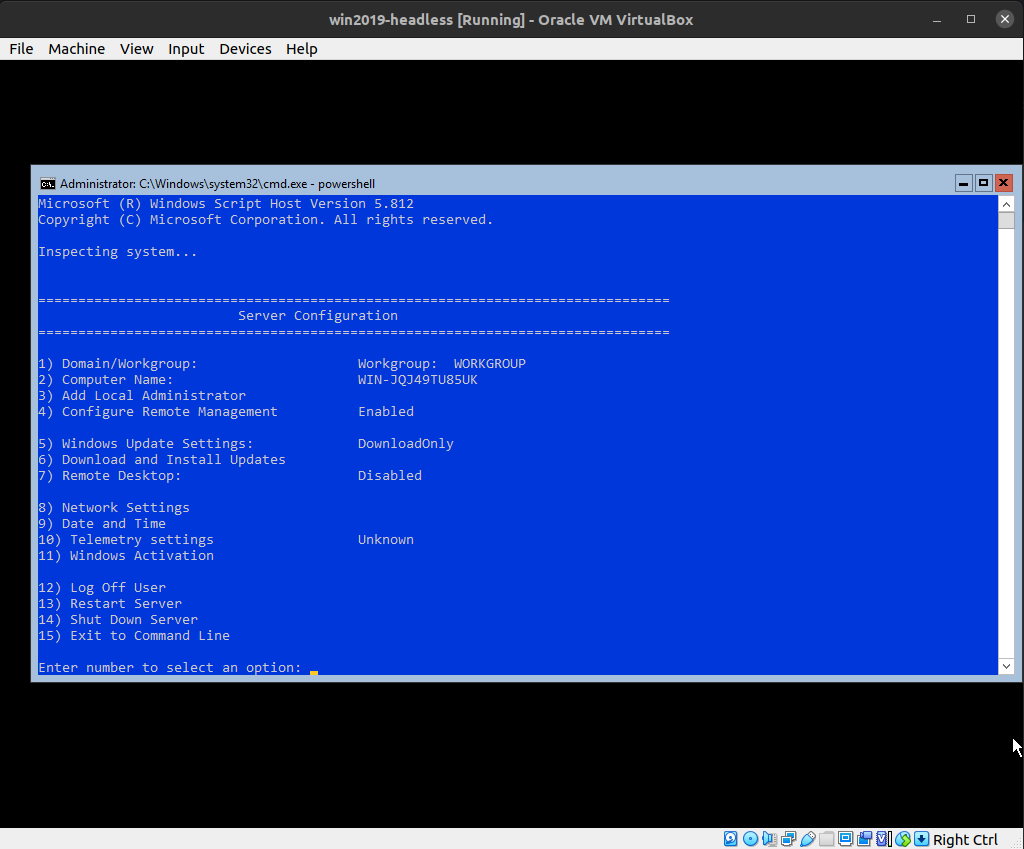Screen dimensions: 1024x849
Task: Click the console scrollbar up arrow
Action: pyautogui.click(x=1006, y=204)
